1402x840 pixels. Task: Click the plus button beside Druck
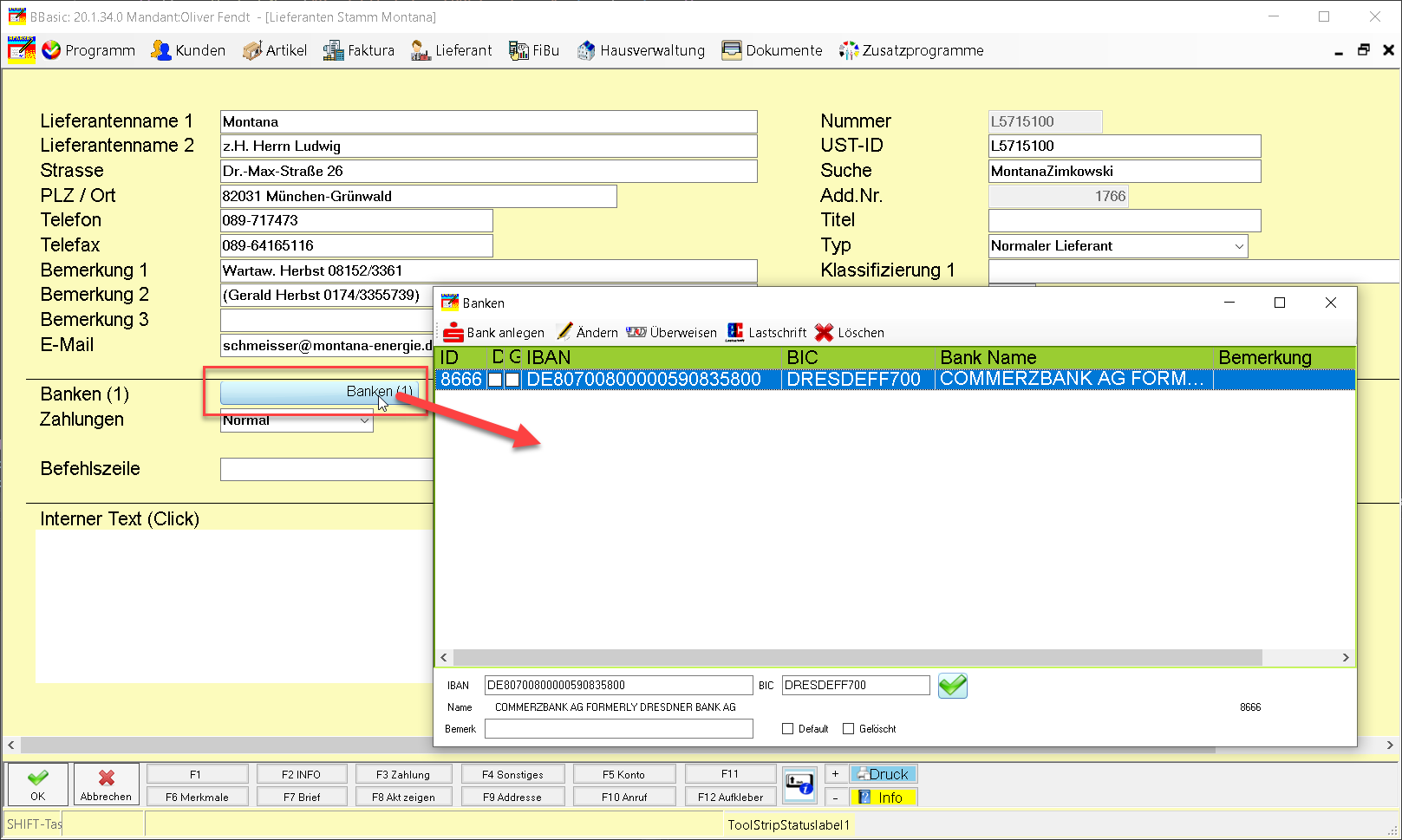(x=835, y=774)
